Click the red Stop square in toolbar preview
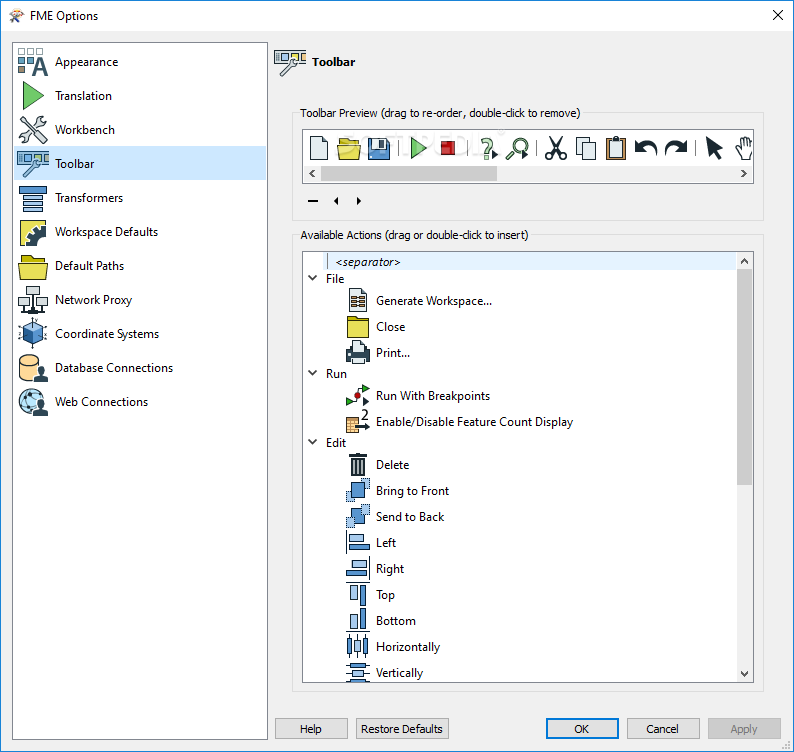794x752 pixels. pyautogui.click(x=448, y=148)
